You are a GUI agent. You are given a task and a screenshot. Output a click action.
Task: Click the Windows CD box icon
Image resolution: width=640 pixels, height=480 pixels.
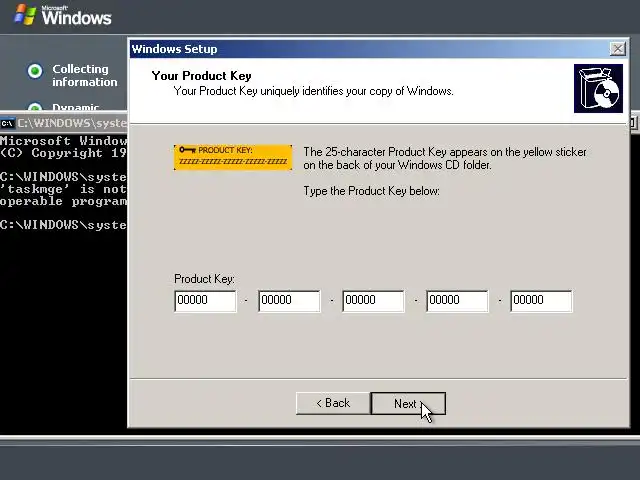598,88
